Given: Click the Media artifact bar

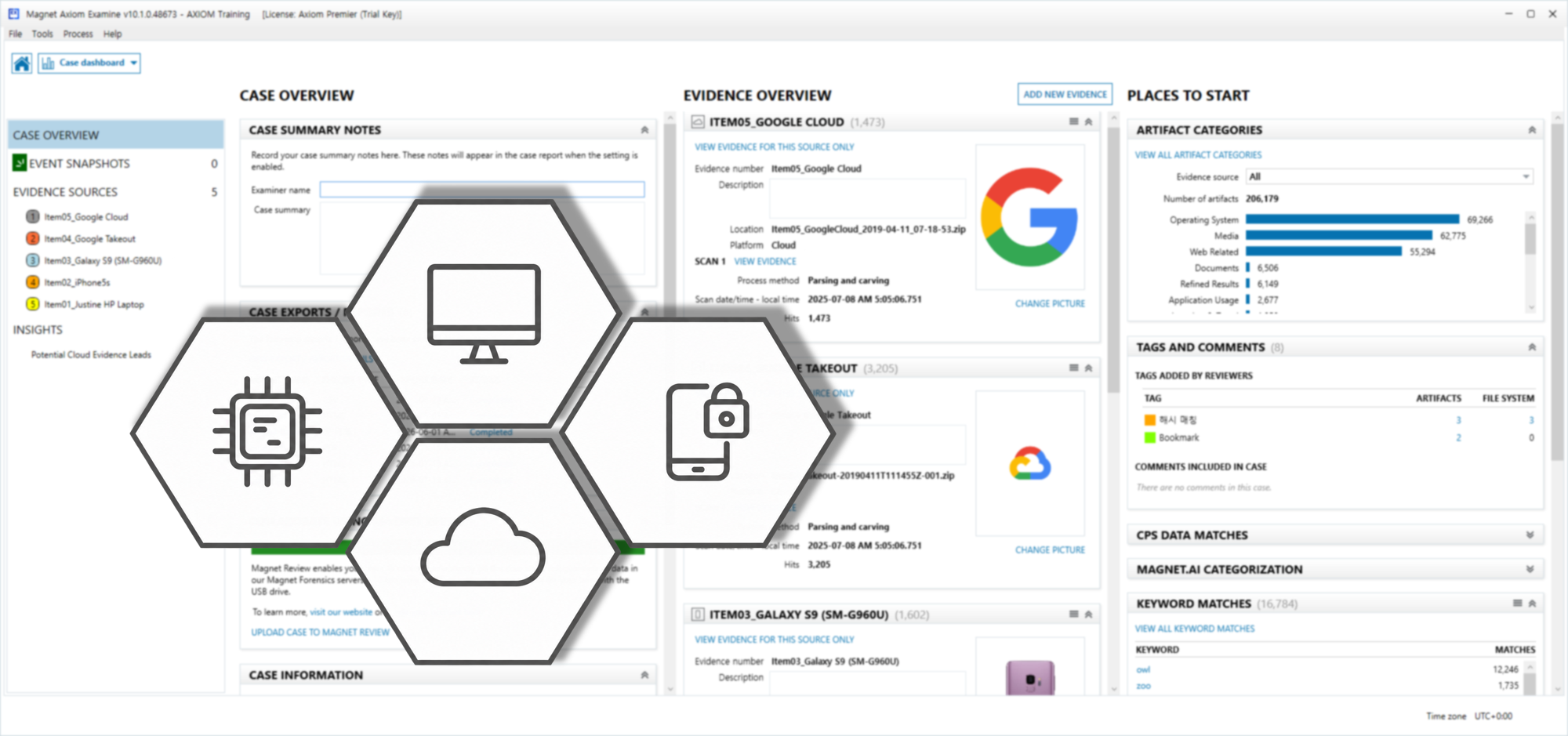Looking at the screenshot, I should [1339, 236].
